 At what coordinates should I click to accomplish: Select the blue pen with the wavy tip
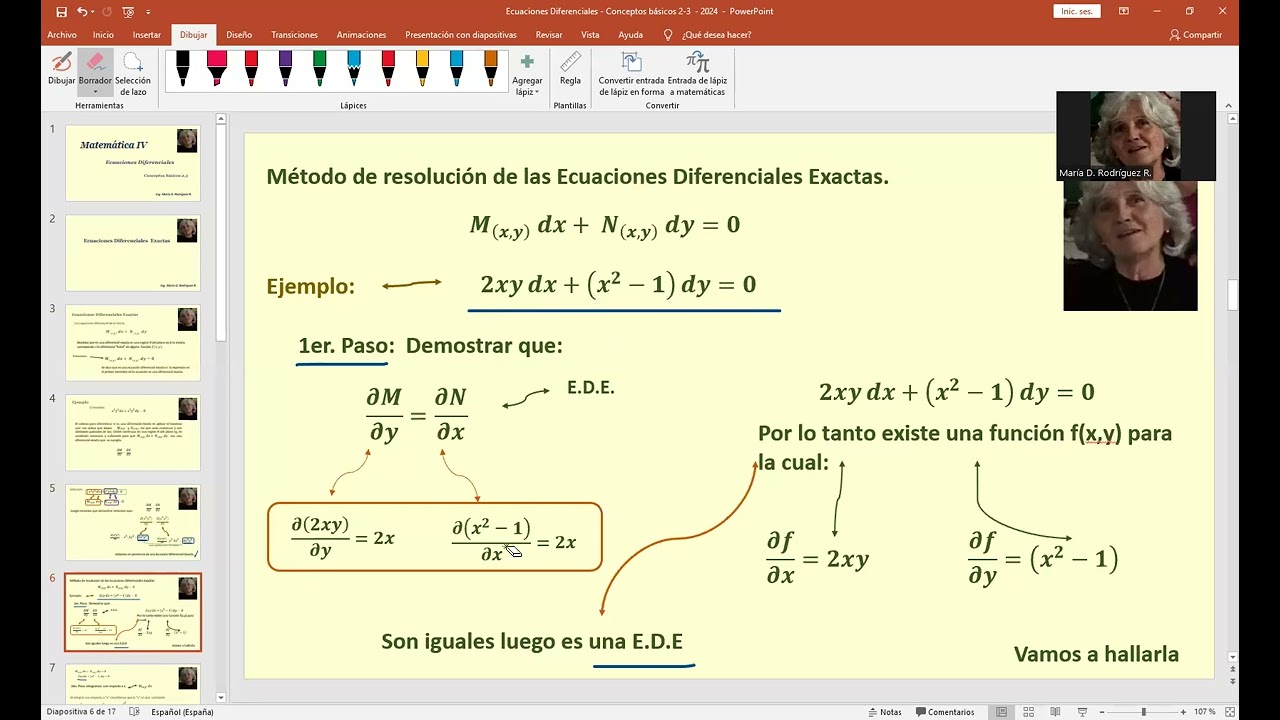[353, 68]
